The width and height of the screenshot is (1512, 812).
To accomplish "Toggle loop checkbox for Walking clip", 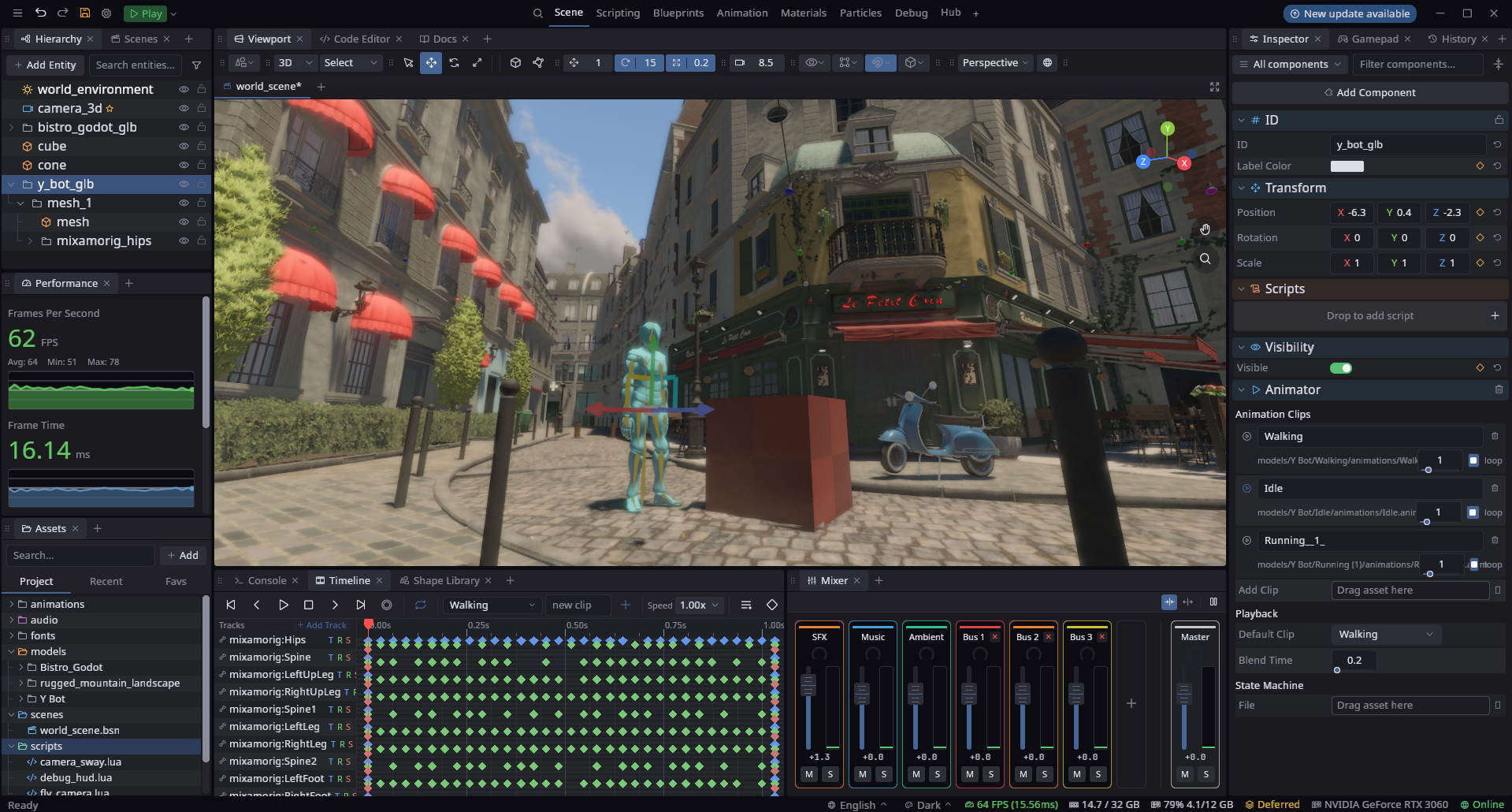I will click(1473, 460).
